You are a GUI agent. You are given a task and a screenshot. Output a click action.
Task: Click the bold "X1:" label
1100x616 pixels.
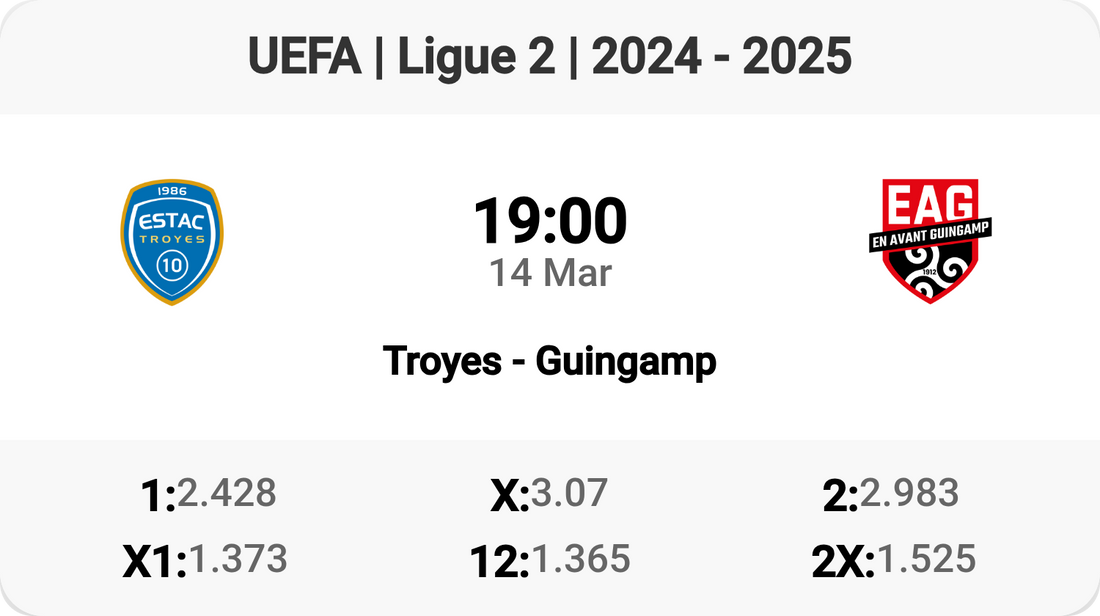tap(155, 561)
